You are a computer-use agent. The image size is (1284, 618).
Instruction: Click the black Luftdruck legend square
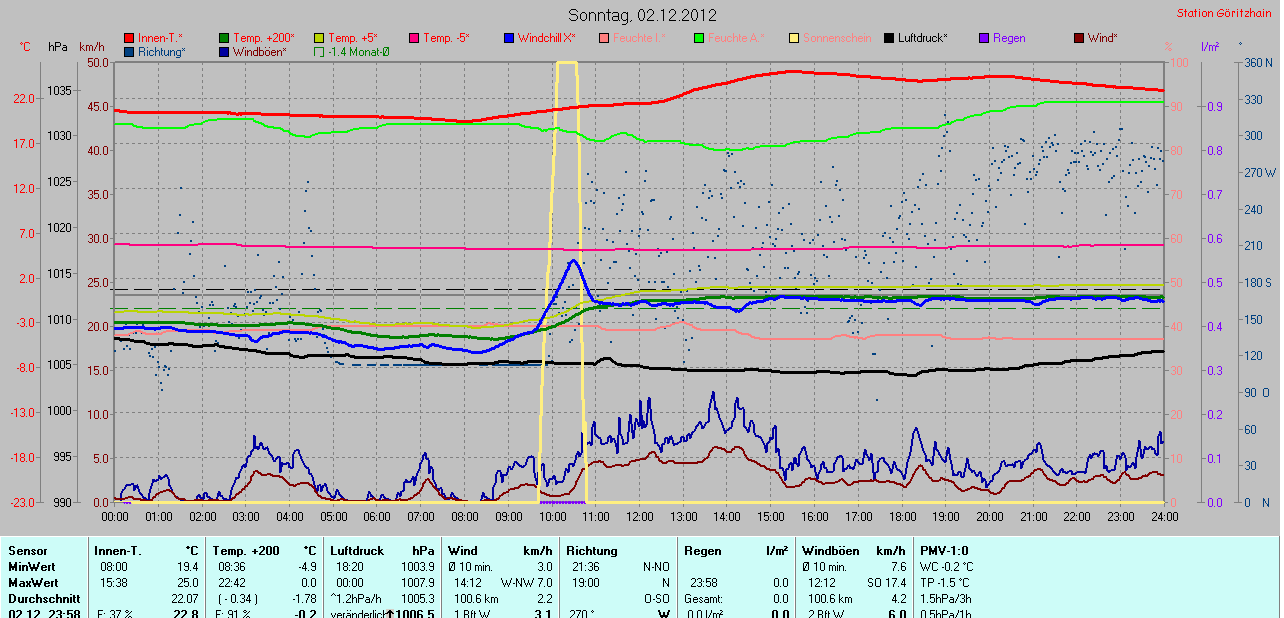click(x=889, y=38)
